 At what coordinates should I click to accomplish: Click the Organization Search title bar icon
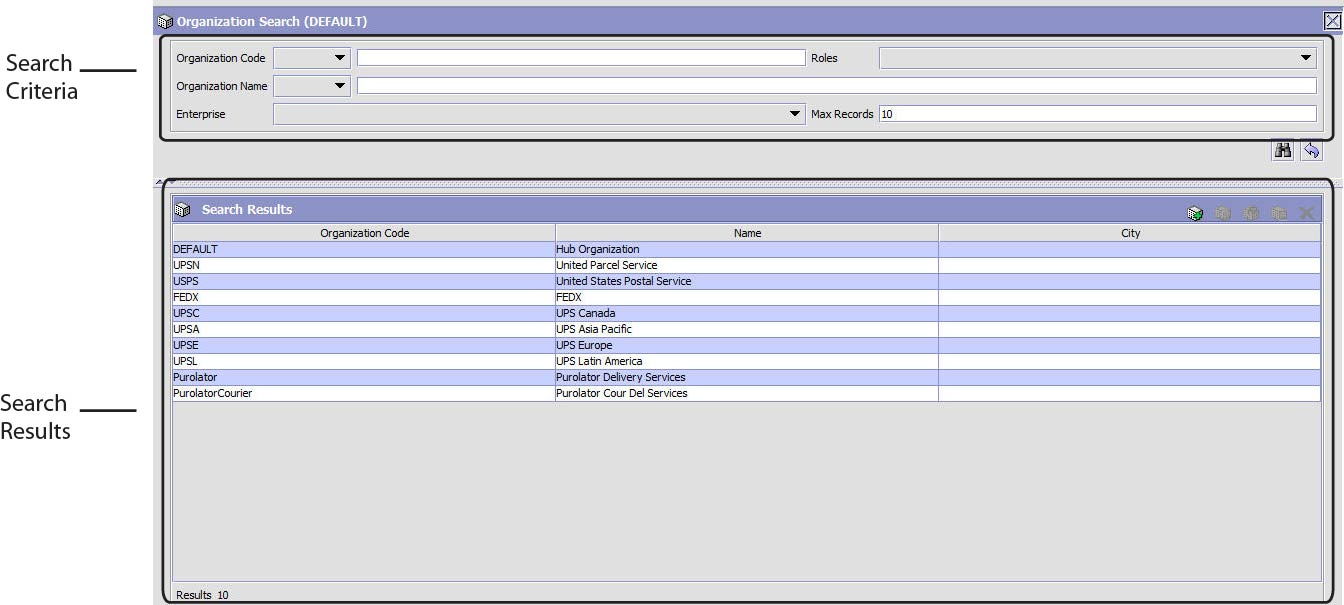pyautogui.click(x=165, y=21)
